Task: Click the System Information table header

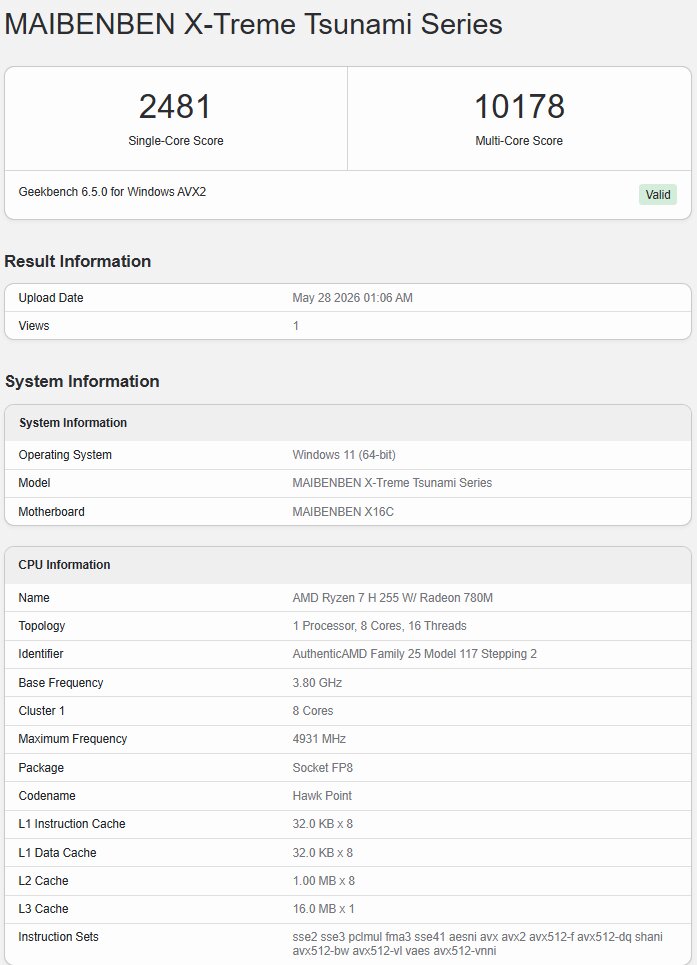Action: click(73, 423)
